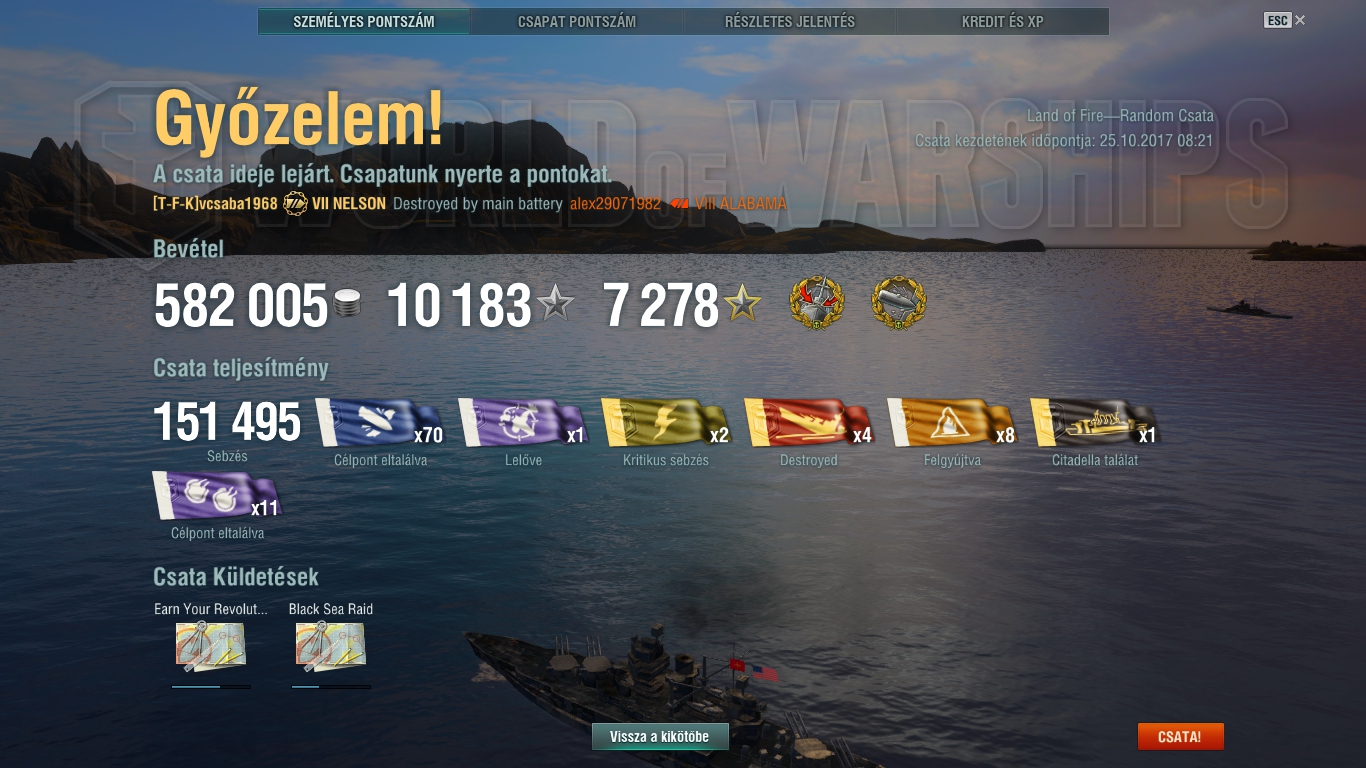1366x768 pixels.
Task: Start a new battle with CSATA! button
Action: 1180,737
